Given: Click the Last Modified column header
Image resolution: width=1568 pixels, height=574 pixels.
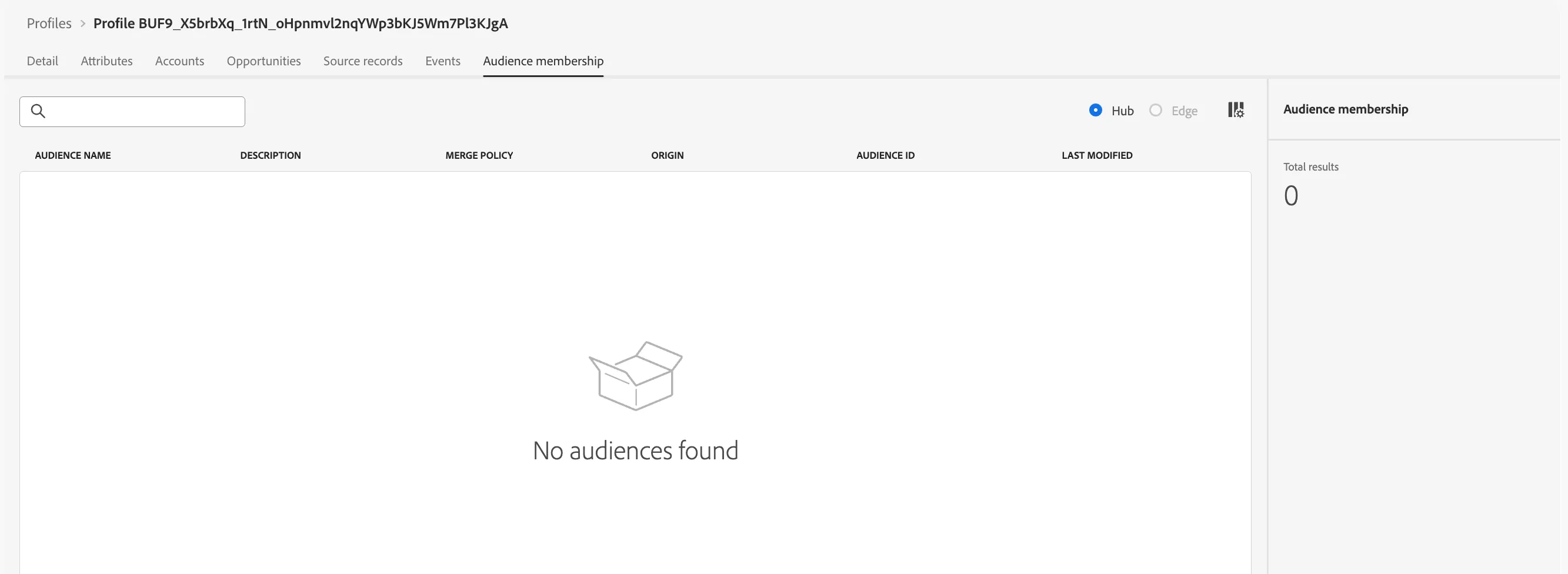Looking at the screenshot, I should (1097, 155).
